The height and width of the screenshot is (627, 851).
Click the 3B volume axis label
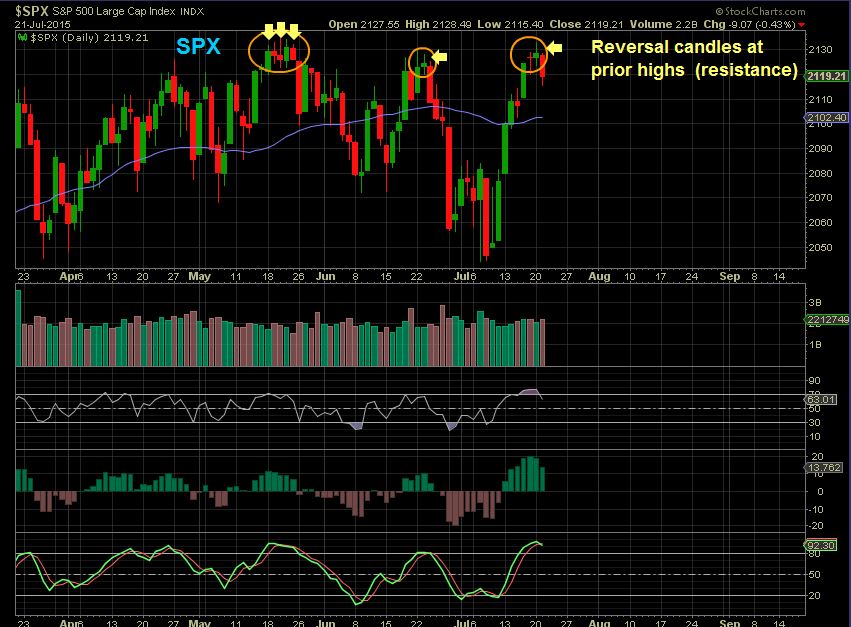point(815,302)
